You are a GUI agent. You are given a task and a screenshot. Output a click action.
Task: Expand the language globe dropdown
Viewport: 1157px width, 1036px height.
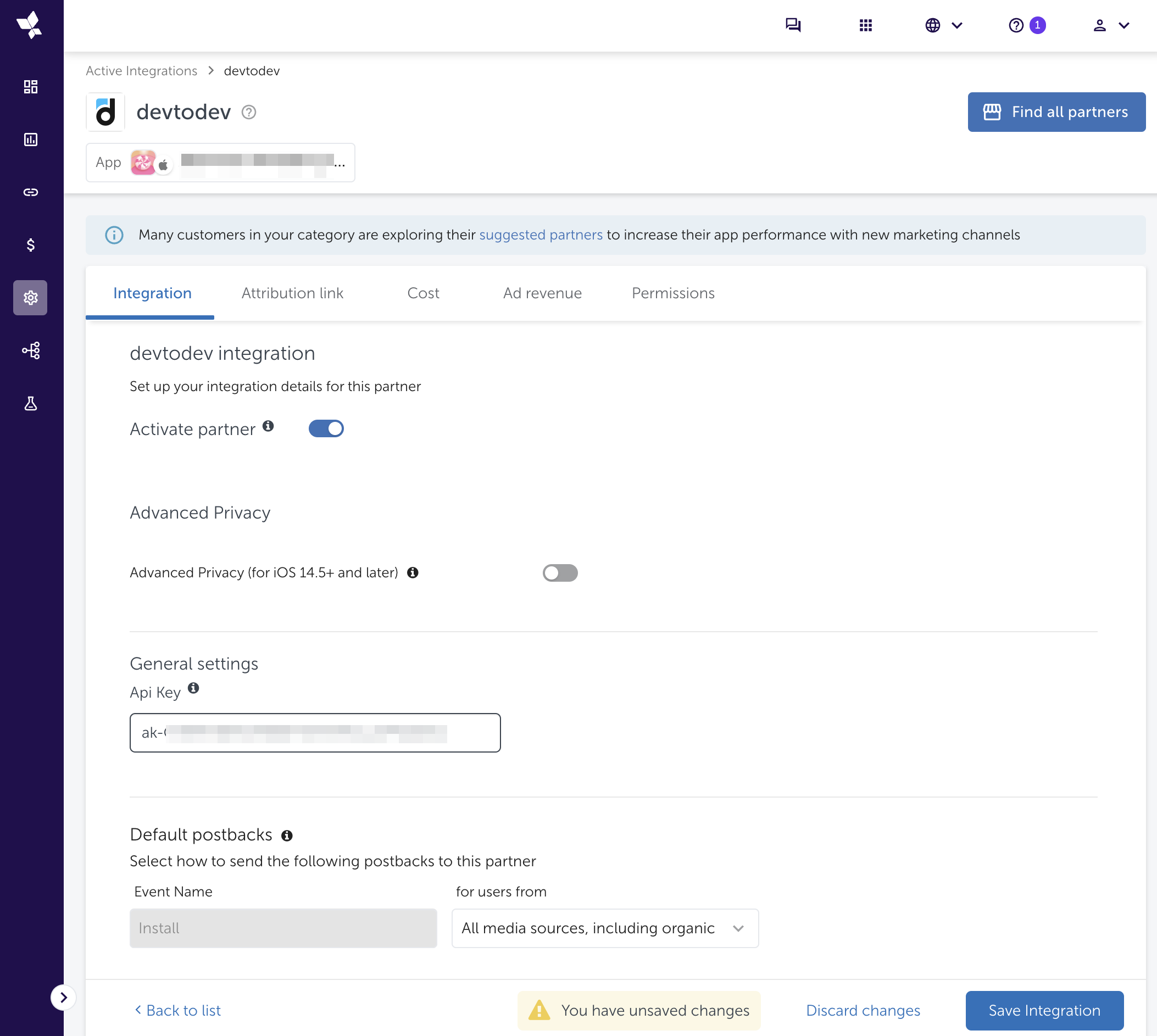point(943,25)
